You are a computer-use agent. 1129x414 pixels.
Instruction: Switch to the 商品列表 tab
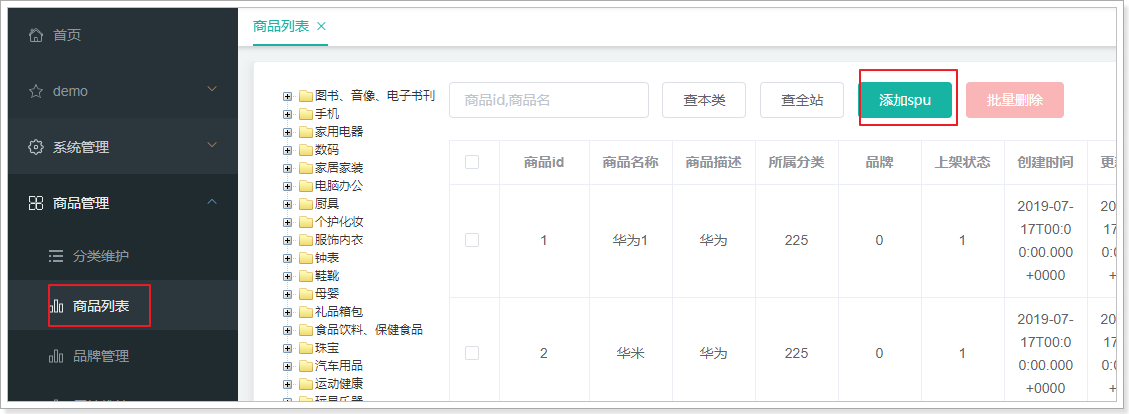[281, 26]
